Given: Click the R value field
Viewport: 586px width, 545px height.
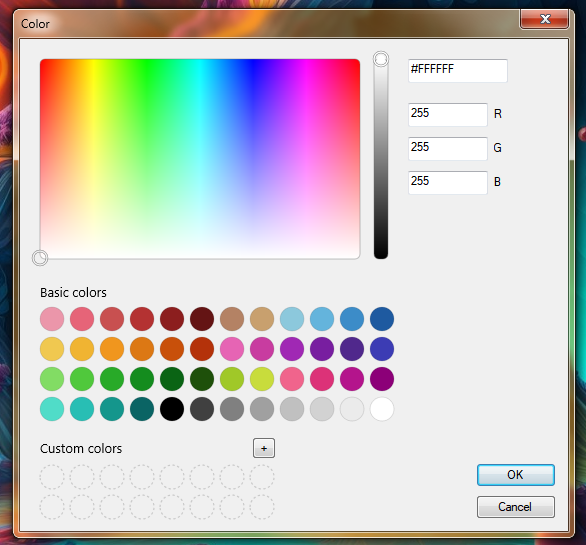Looking at the screenshot, I should tap(448, 114).
